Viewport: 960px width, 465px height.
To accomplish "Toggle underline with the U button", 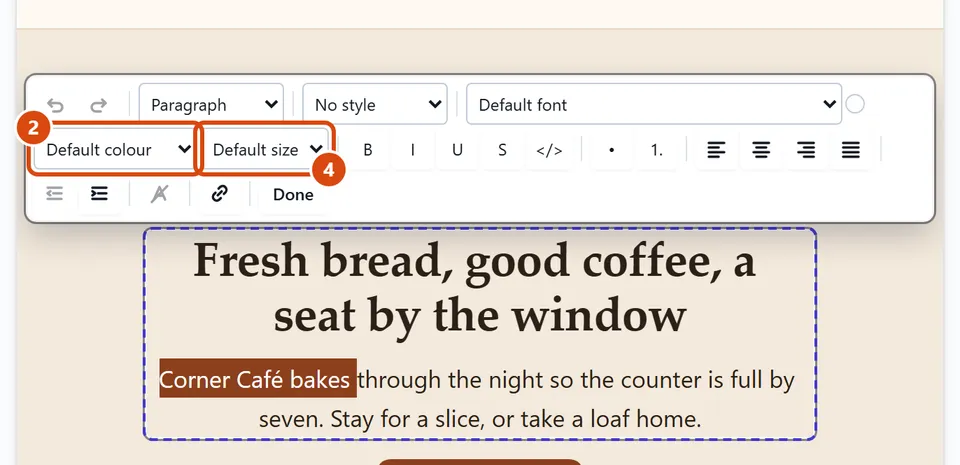I will [457, 150].
